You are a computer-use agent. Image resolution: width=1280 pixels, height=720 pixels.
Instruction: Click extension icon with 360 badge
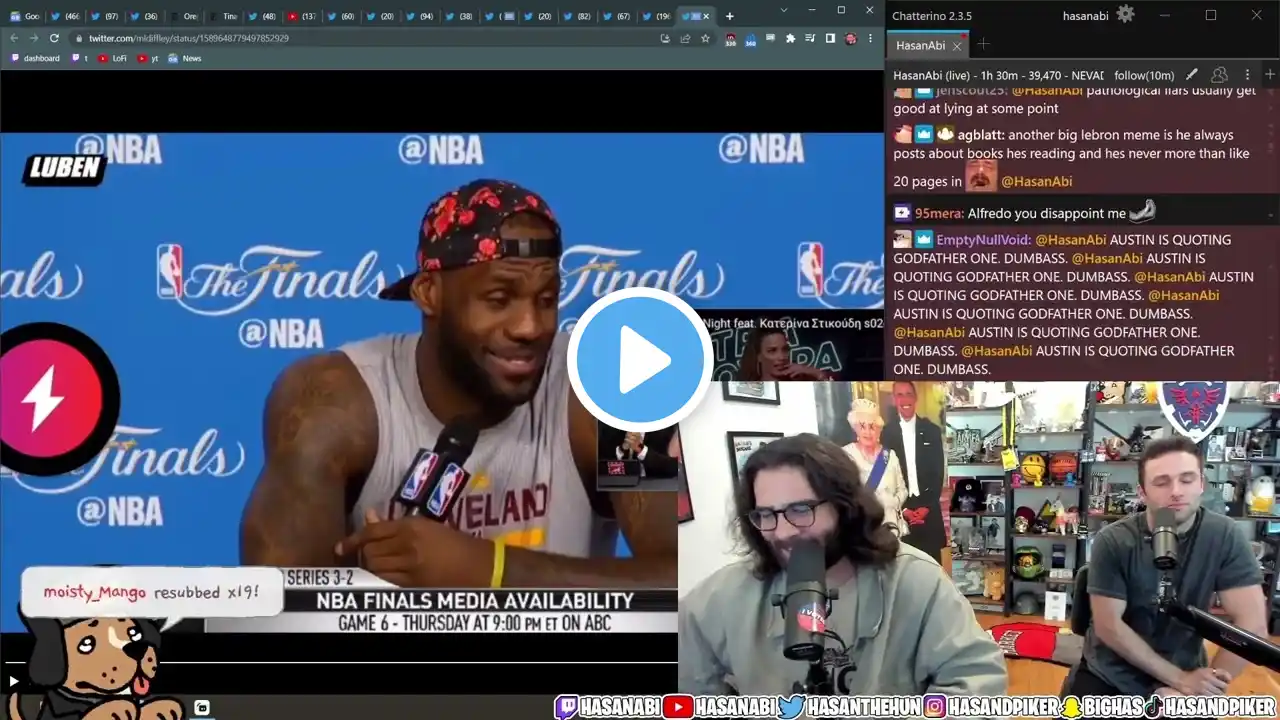coord(751,39)
